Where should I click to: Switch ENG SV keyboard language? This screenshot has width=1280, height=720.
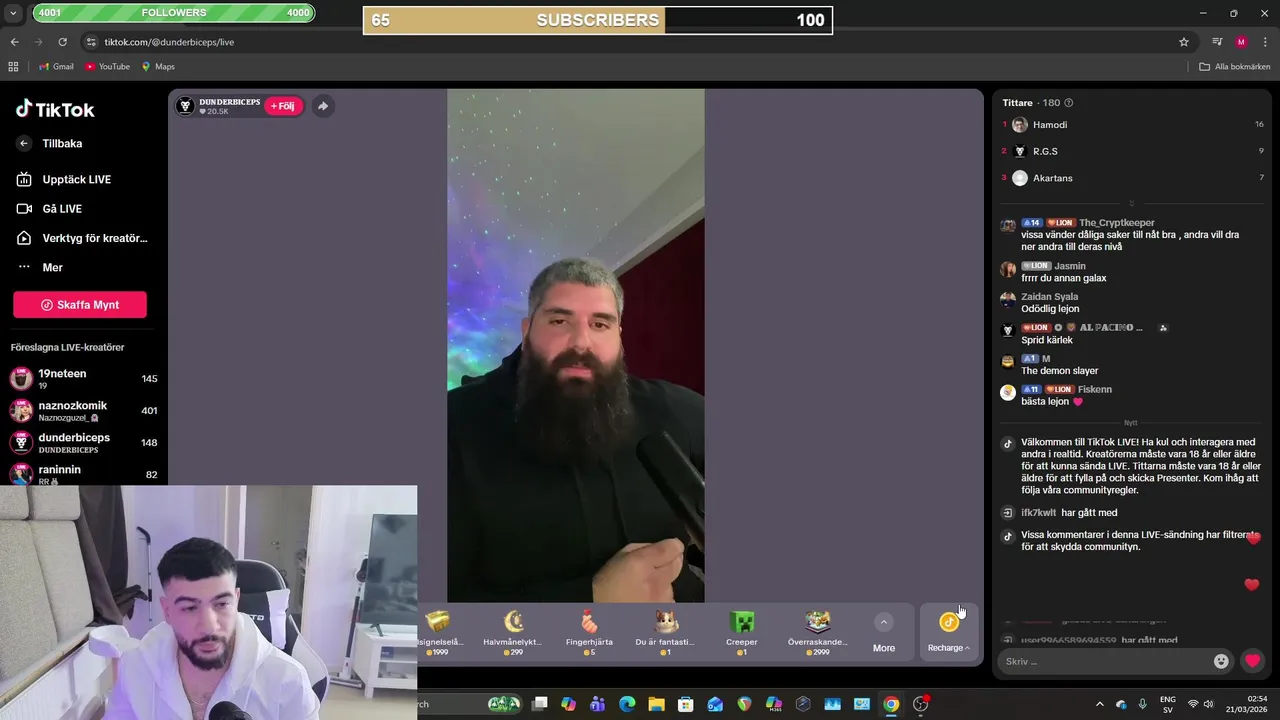(x=1167, y=704)
